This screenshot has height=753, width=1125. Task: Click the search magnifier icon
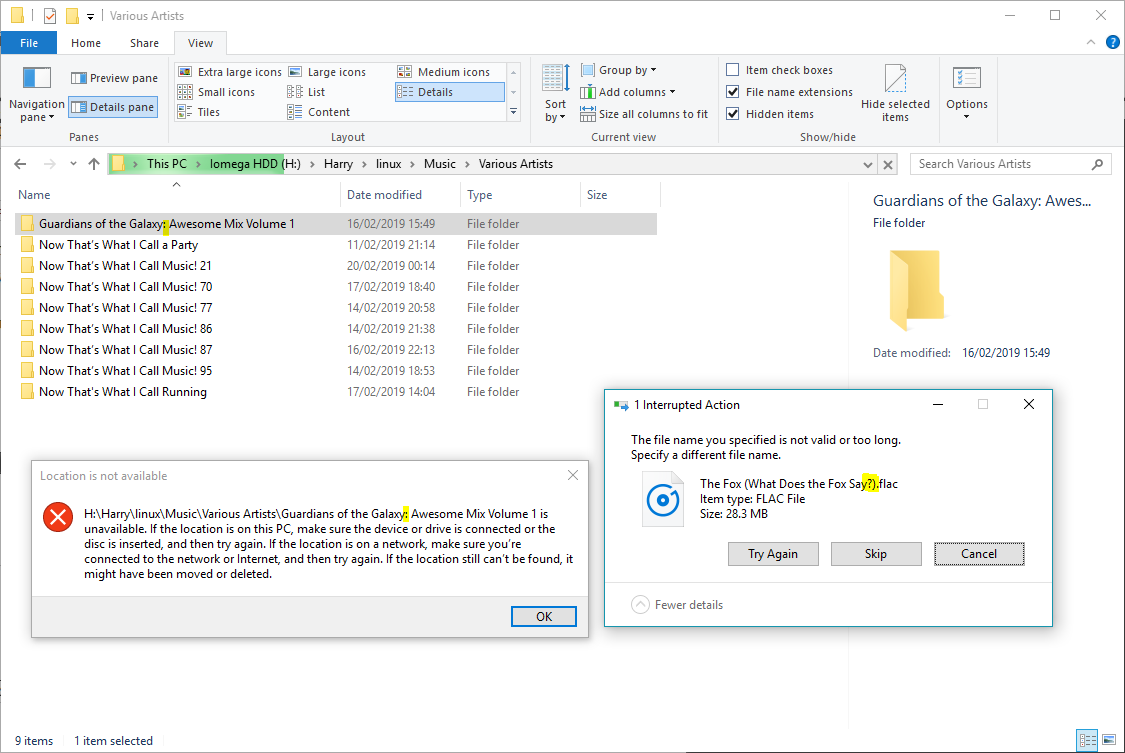[x=1097, y=164]
